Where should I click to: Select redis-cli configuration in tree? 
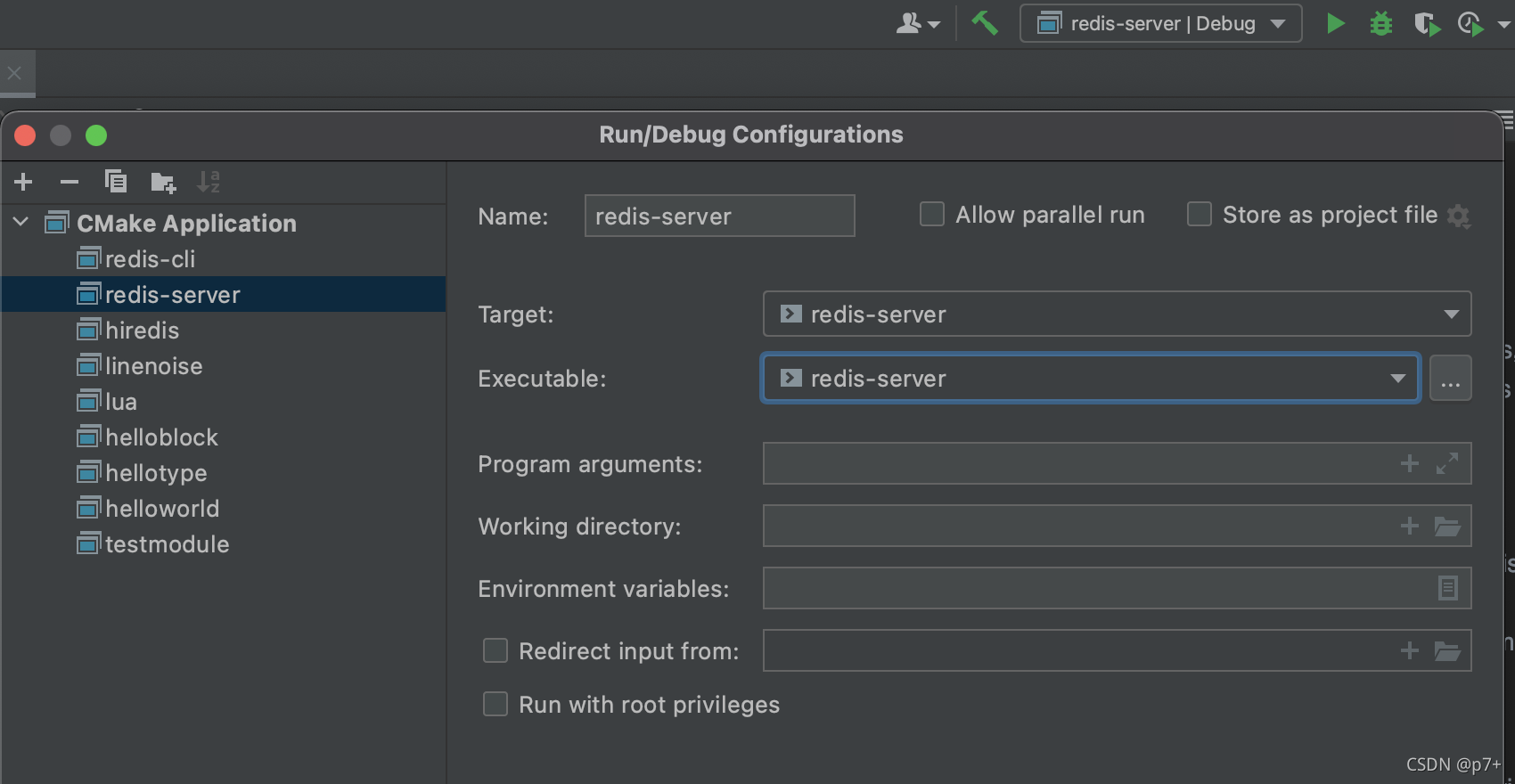(150, 259)
